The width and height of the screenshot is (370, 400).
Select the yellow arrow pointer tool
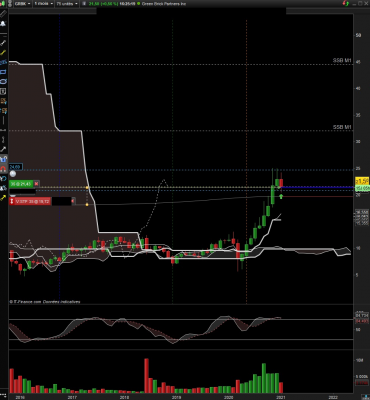3,198
